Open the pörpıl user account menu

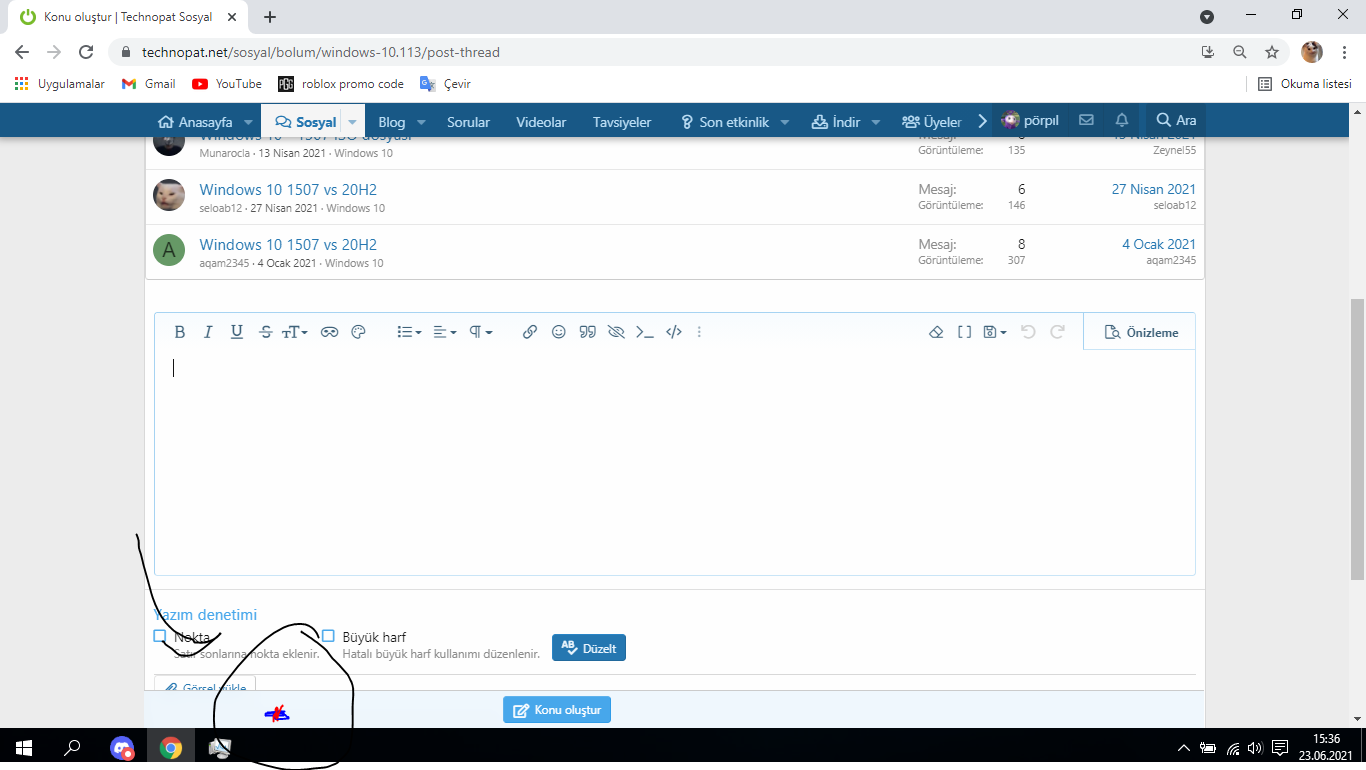point(1030,121)
